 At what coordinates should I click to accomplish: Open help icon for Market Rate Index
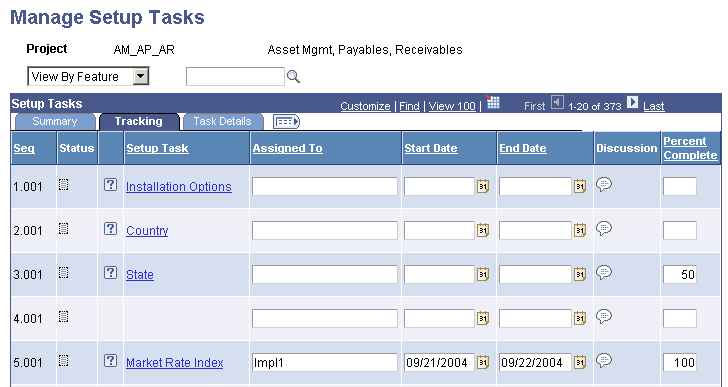pyautogui.click(x=110, y=361)
